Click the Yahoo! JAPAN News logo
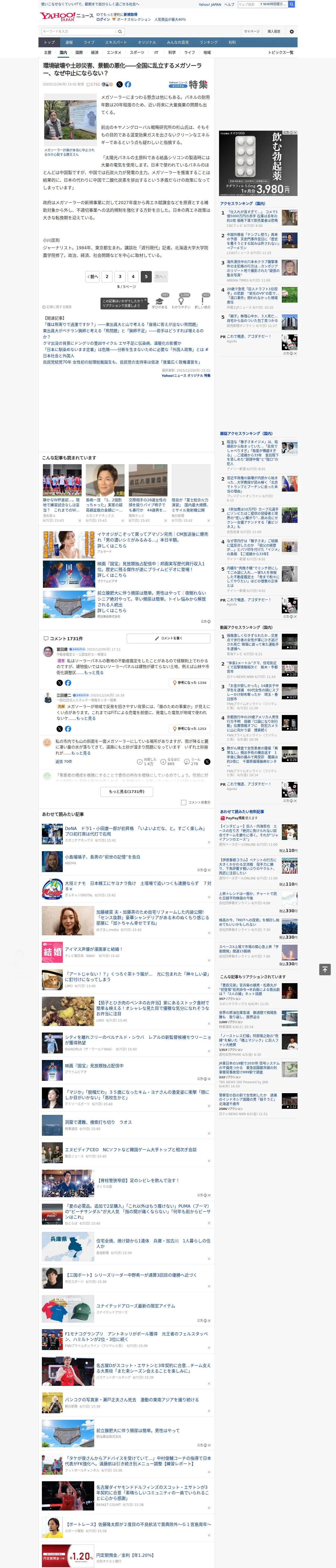The image size is (336, 1568). 67,16
